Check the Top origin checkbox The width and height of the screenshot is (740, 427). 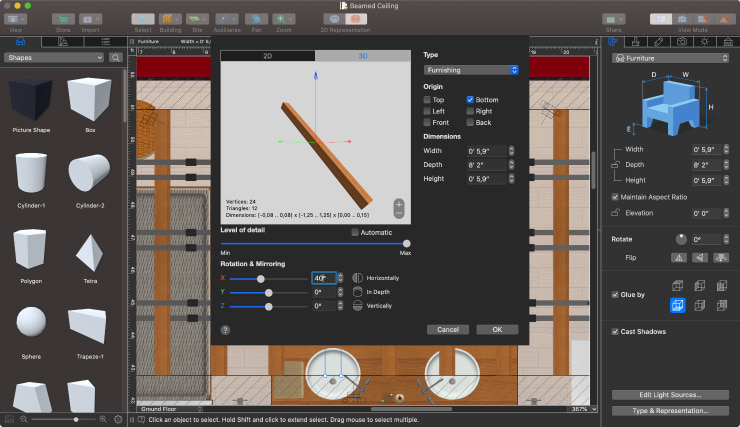pos(427,100)
